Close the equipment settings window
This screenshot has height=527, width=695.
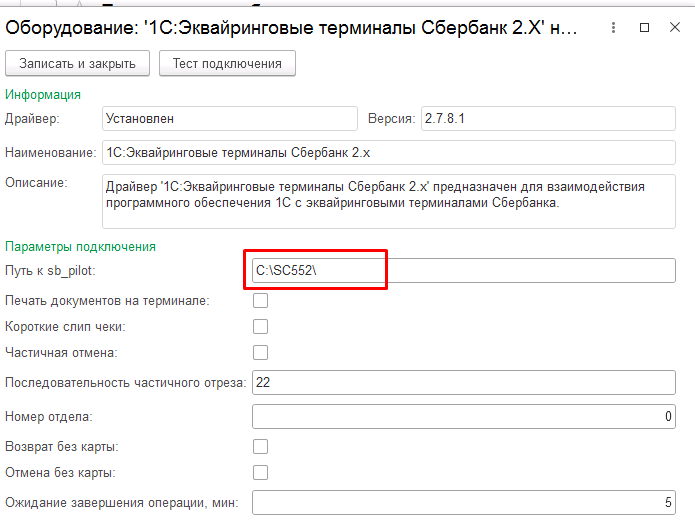click(x=675, y=27)
